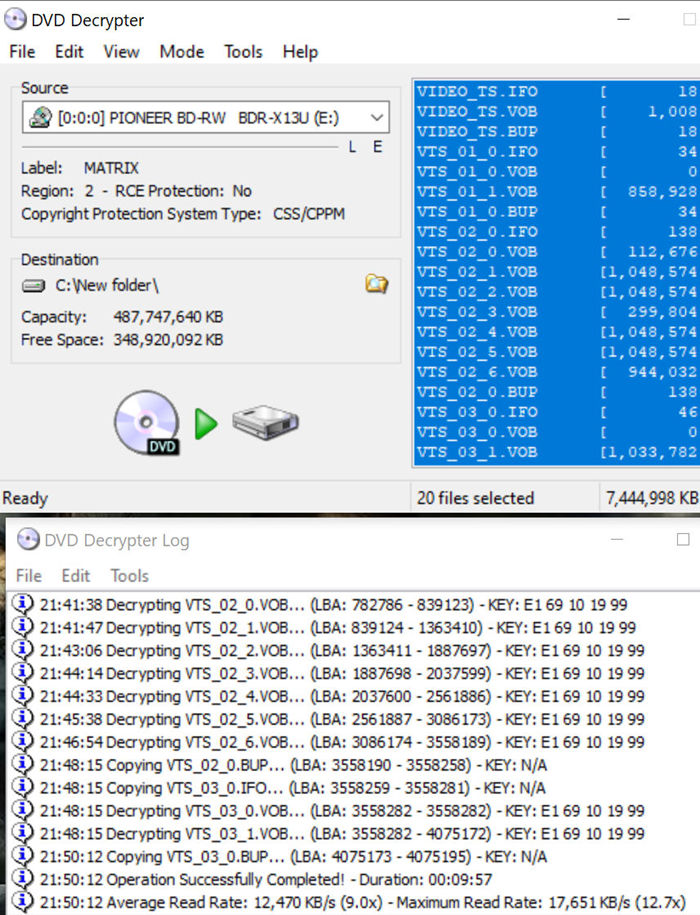
Task: Click the DVD Decrypter title bar icon
Action: pos(15,19)
